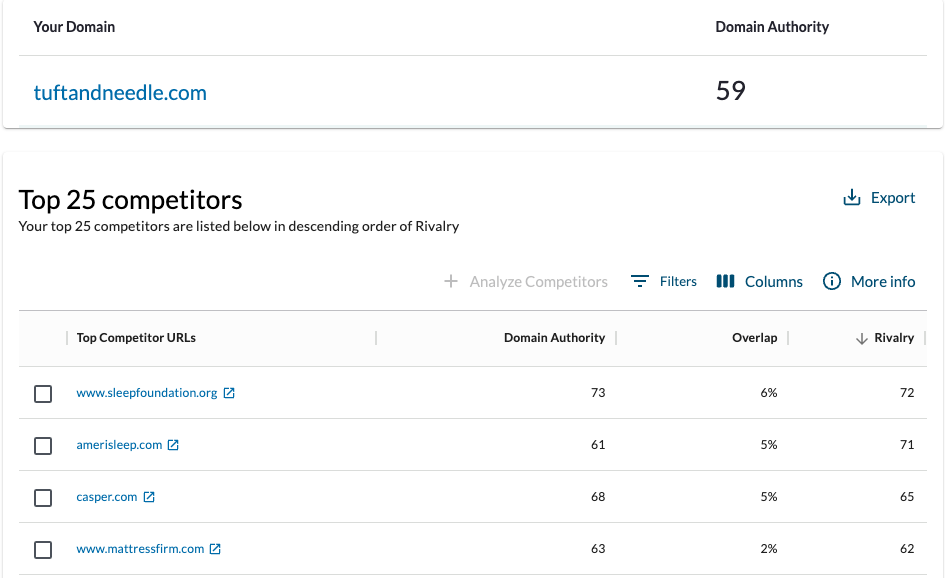Follow the casper.com link text
The image size is (945, 578).
(107, 497)
